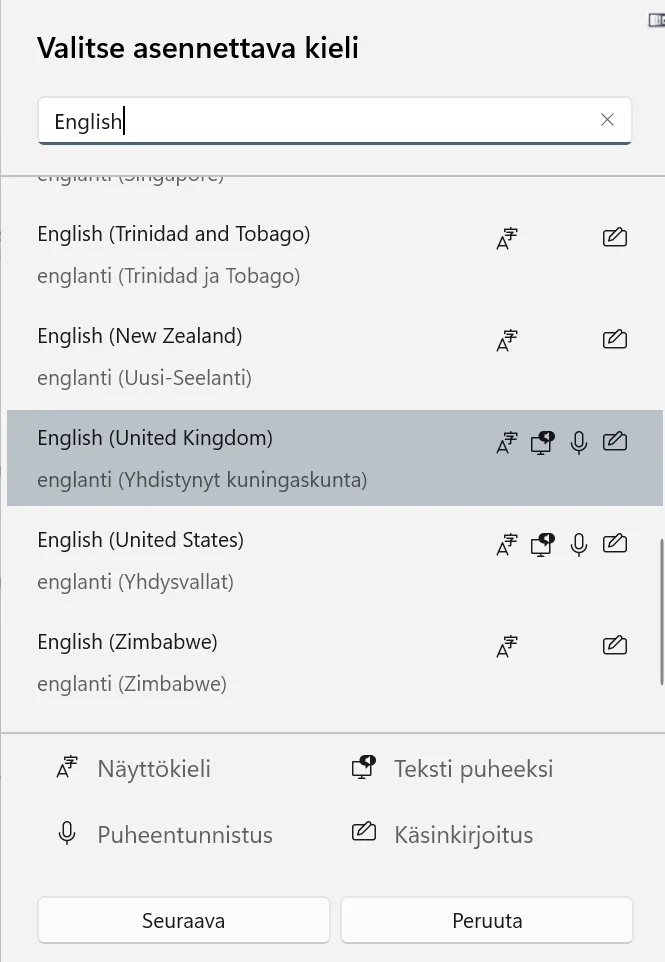Click handwriting icon for New Zealand

pos(615,339)
